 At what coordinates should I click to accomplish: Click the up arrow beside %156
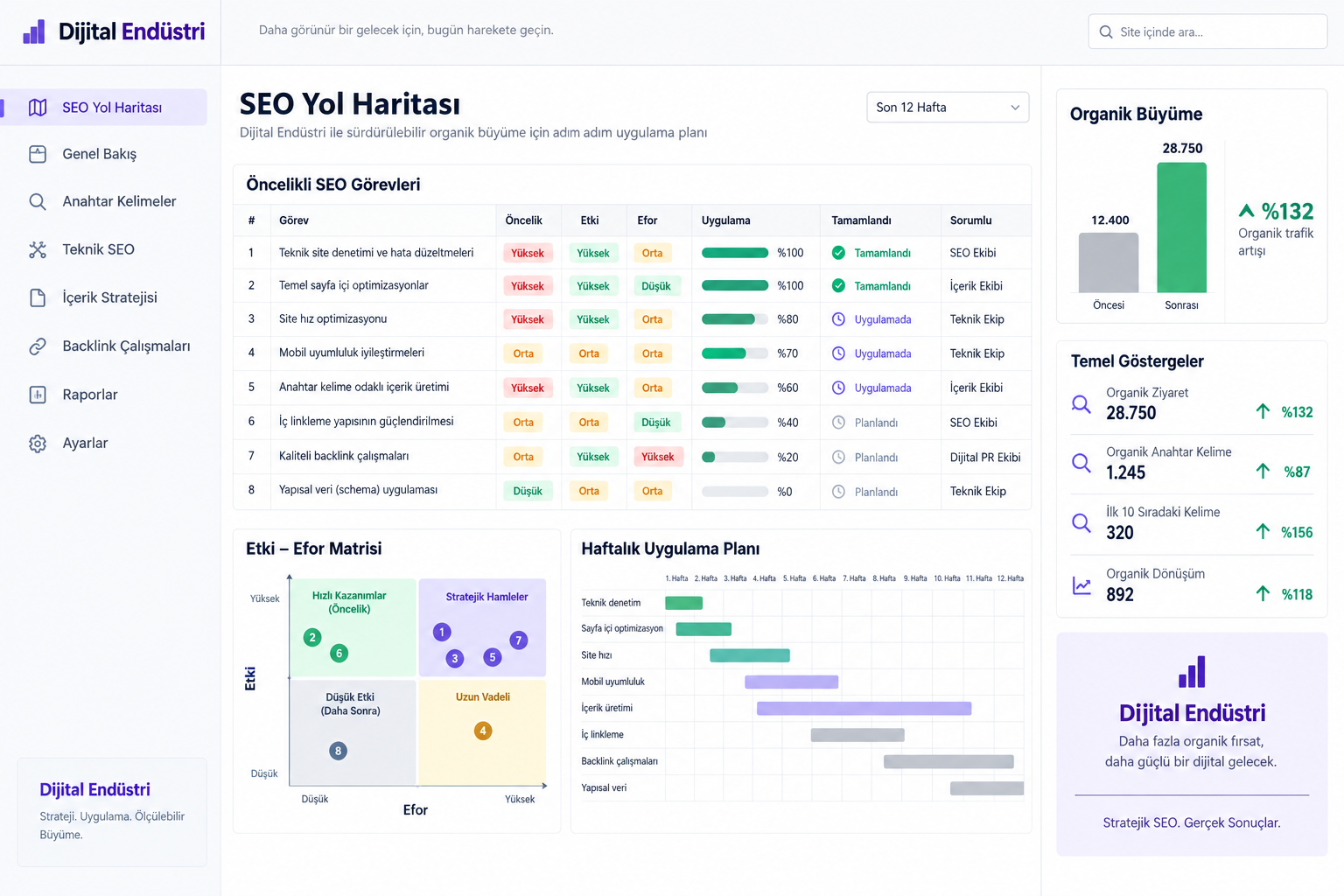point(1263,531)
